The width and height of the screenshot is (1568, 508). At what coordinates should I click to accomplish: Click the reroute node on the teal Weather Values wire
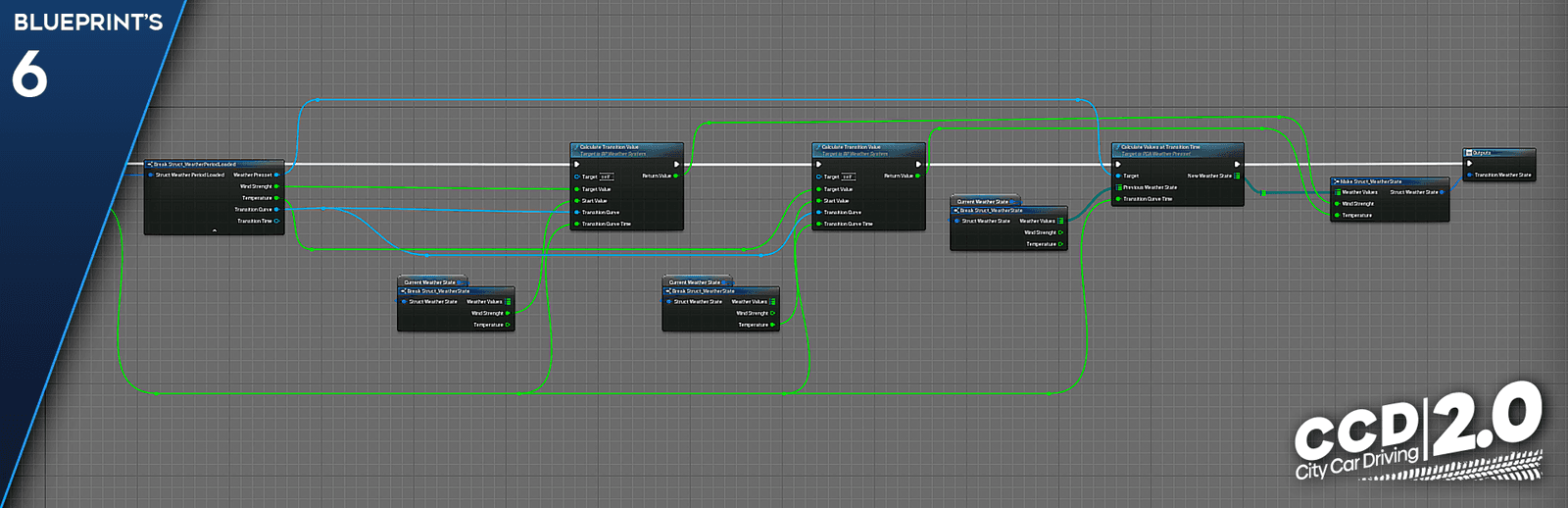[x=1263, y=193]
